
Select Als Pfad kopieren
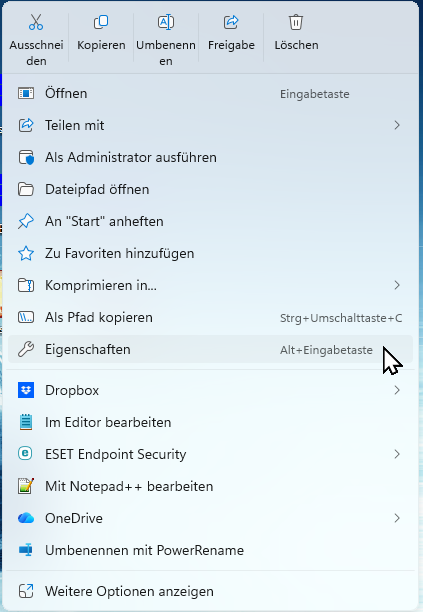210,317
